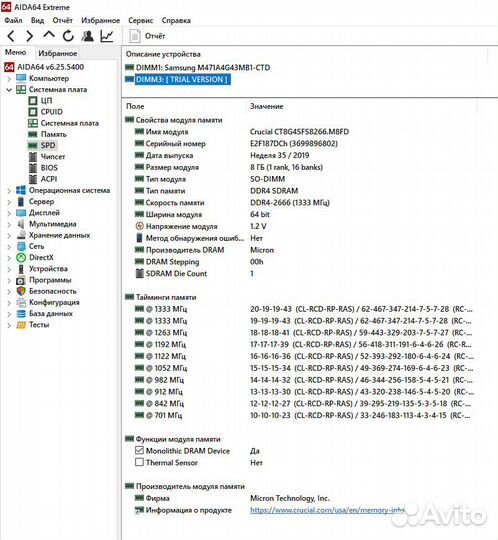Viewport: 498px width, 540px height.
Task: Open the Файл menu
Action: point(13,20)
